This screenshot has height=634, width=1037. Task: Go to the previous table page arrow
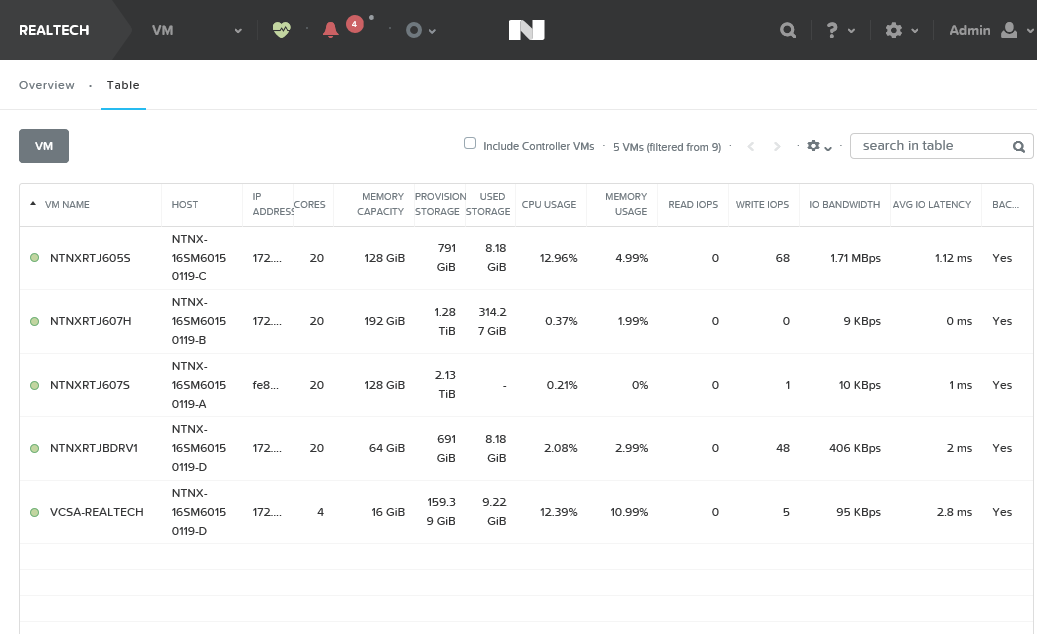751,147
